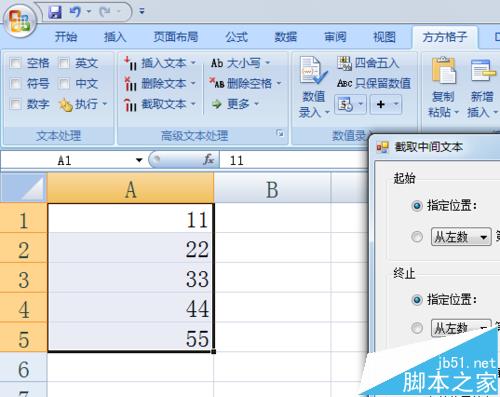Click the Save icon in quick access toolbar
Screen dimensions: 500x397
(55, 12)
